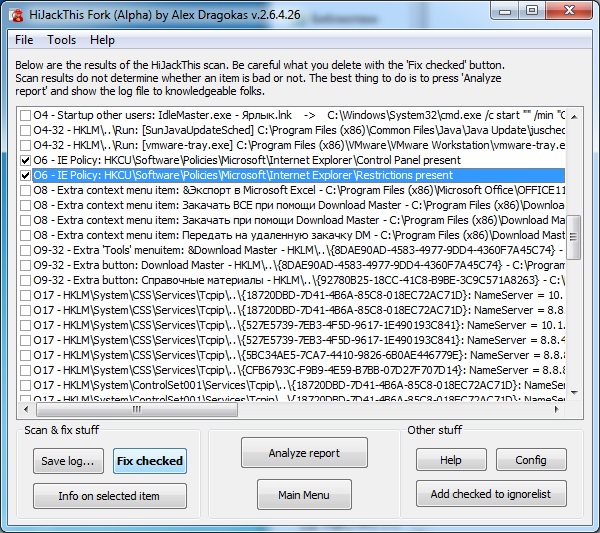Click the Save log... button
The image size is (600, 533).
(x=68, y=461)
